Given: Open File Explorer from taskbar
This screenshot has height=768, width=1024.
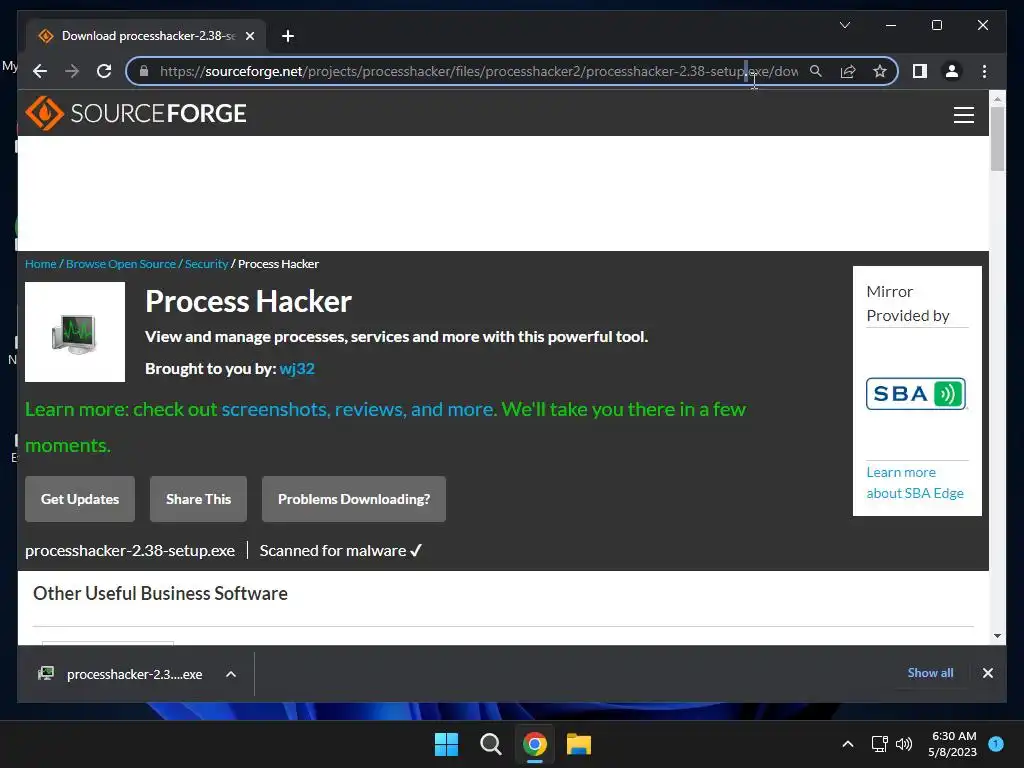Looking at the screenshot, I should 579,744.
